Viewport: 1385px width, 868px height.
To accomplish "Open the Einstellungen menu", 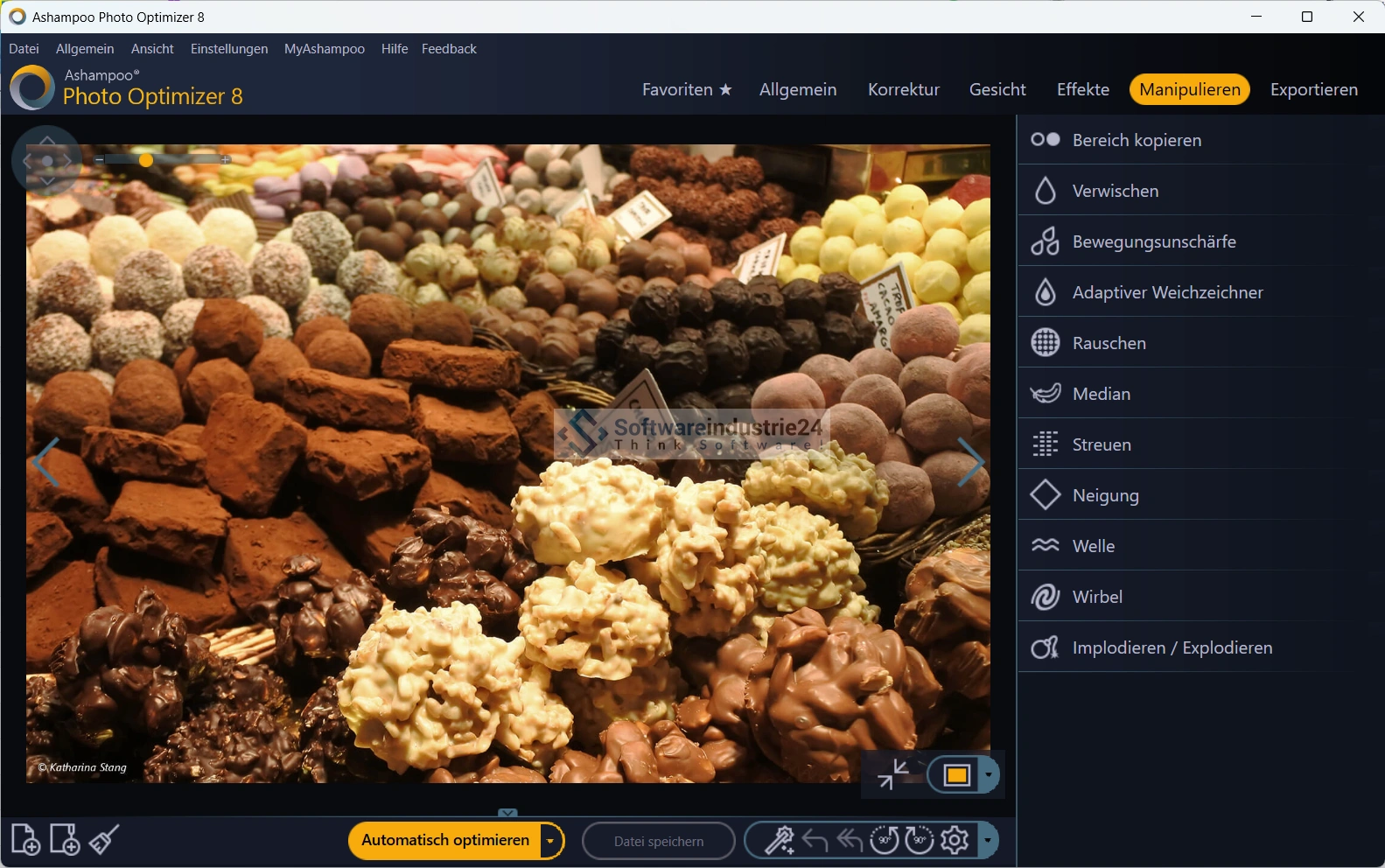I will coord(229,49).
